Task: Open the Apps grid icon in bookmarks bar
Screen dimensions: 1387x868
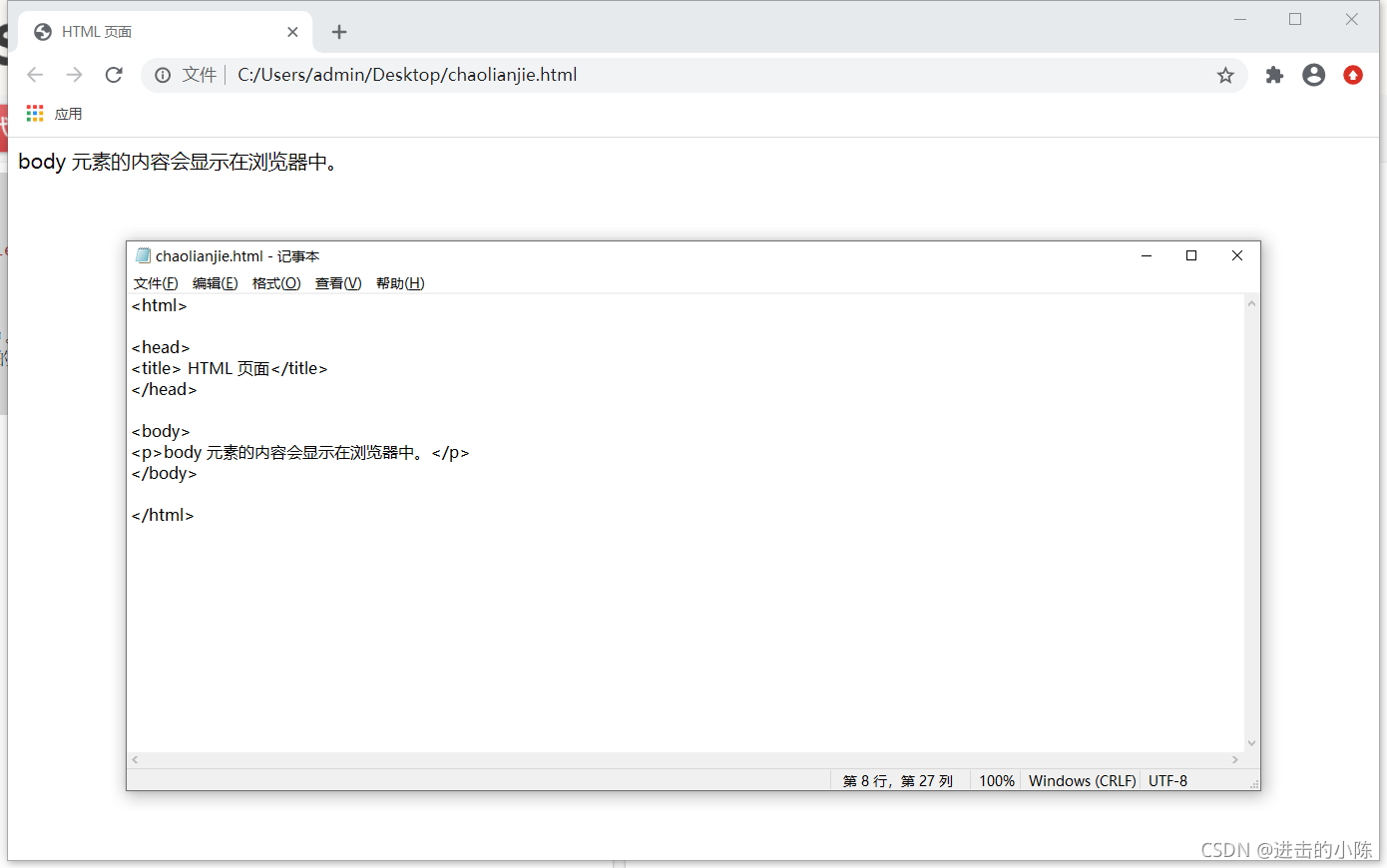Action: point(35,114)
